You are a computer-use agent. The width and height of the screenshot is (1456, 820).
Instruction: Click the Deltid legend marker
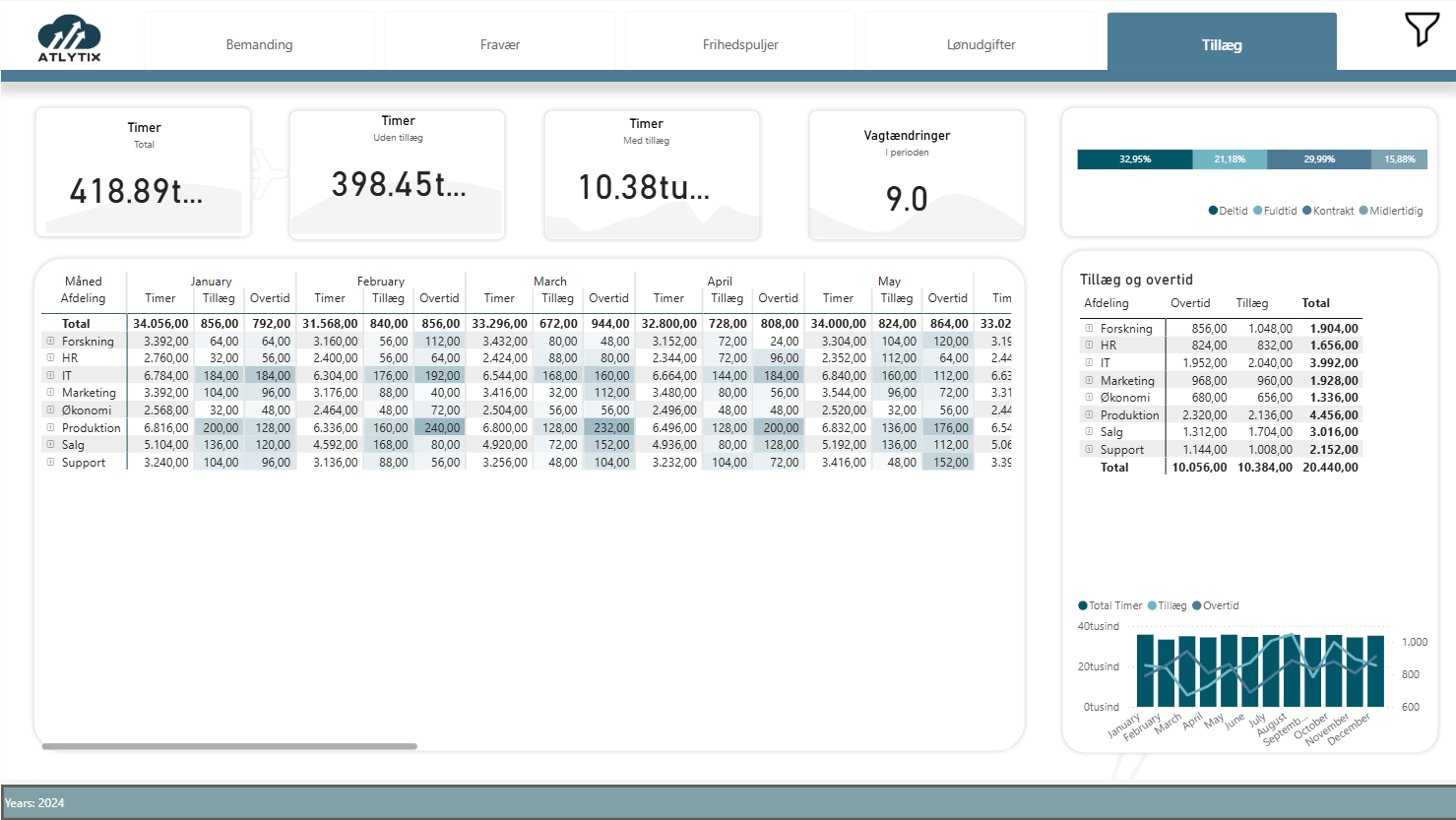[1213, 211]
